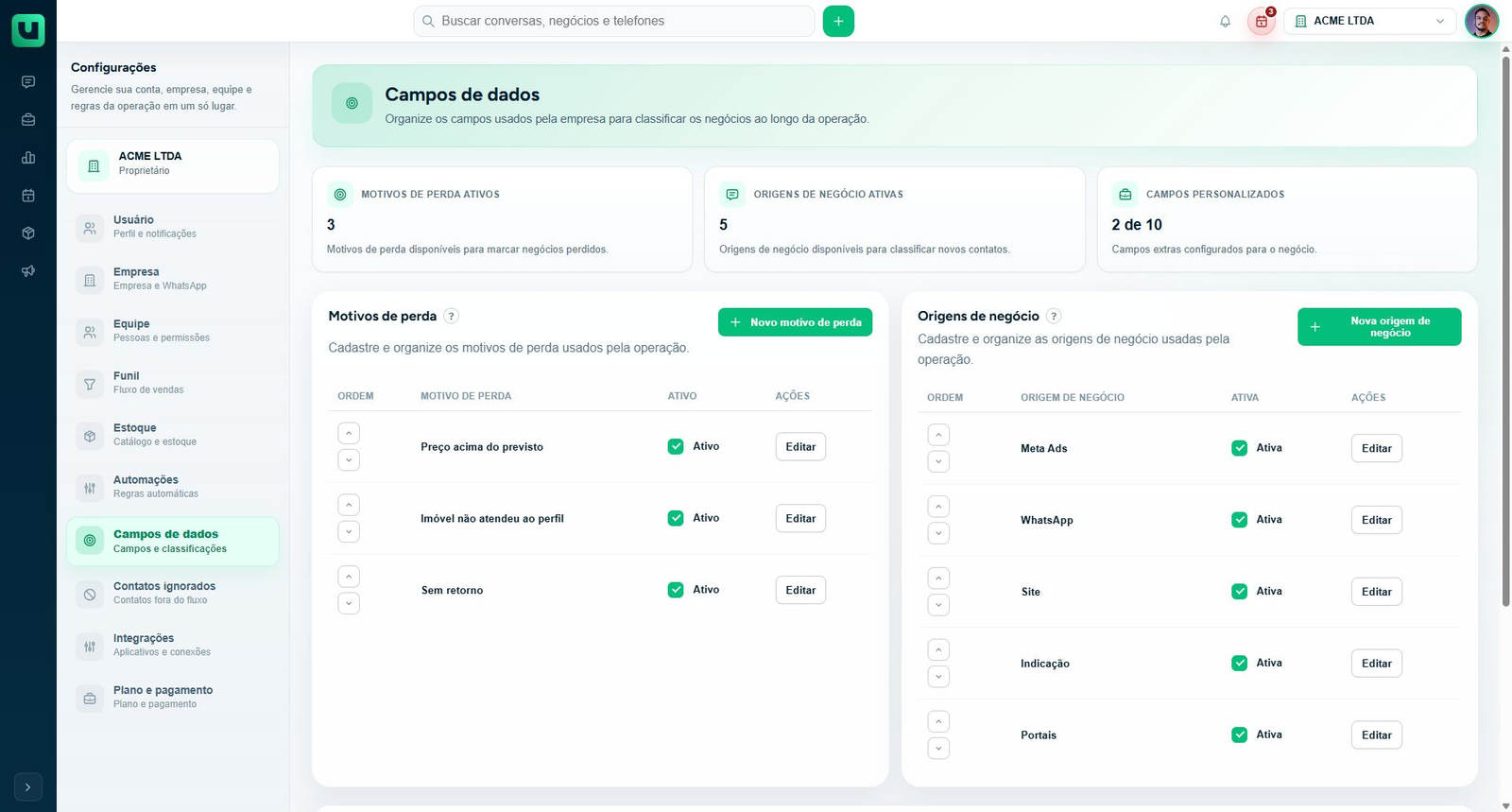The width and height of the screenshot is (1512, 812).
Task: Move Indicação origin up
Action: (x=938, y=650)
